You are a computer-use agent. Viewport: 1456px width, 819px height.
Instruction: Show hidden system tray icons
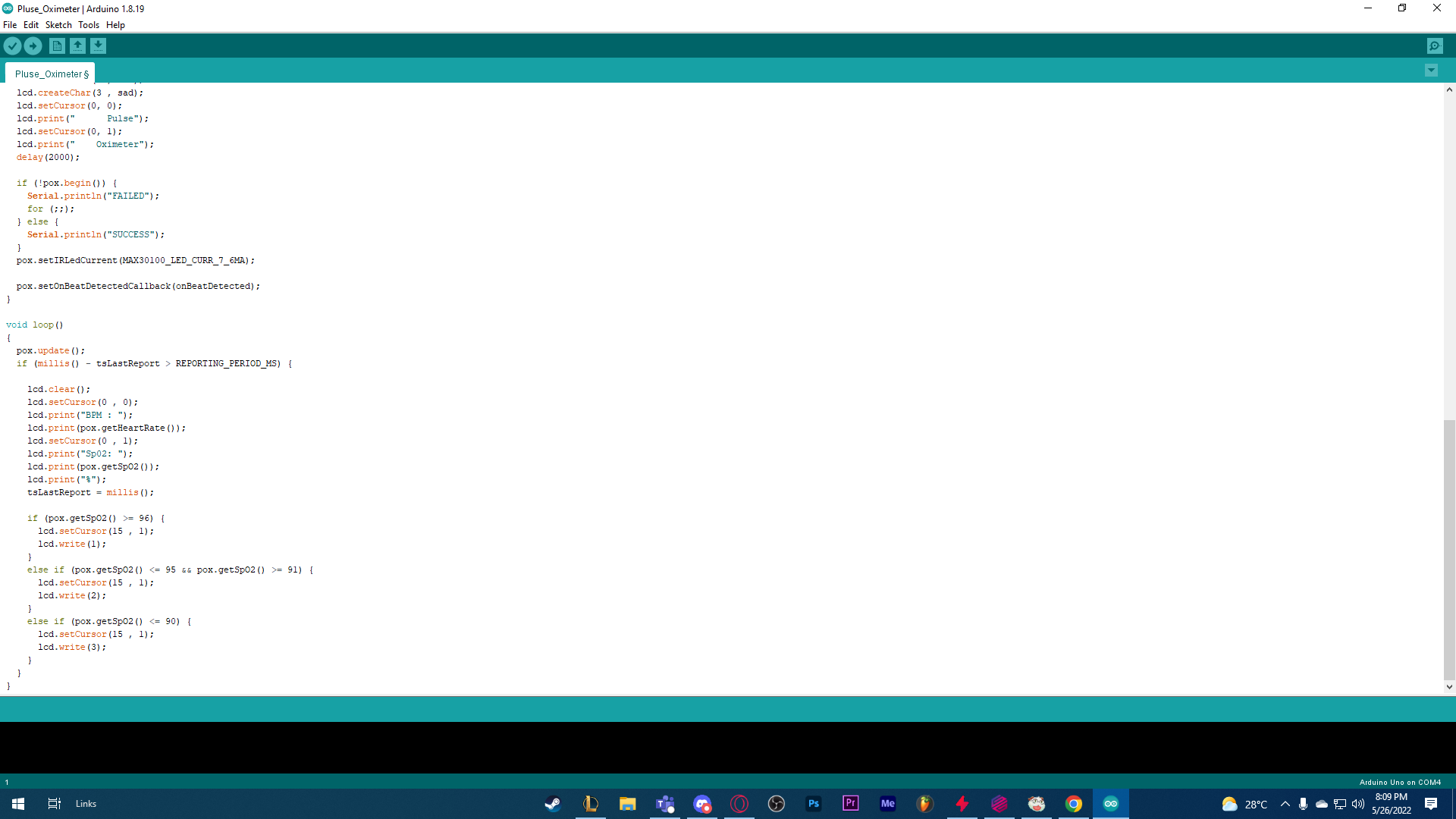1285,804
